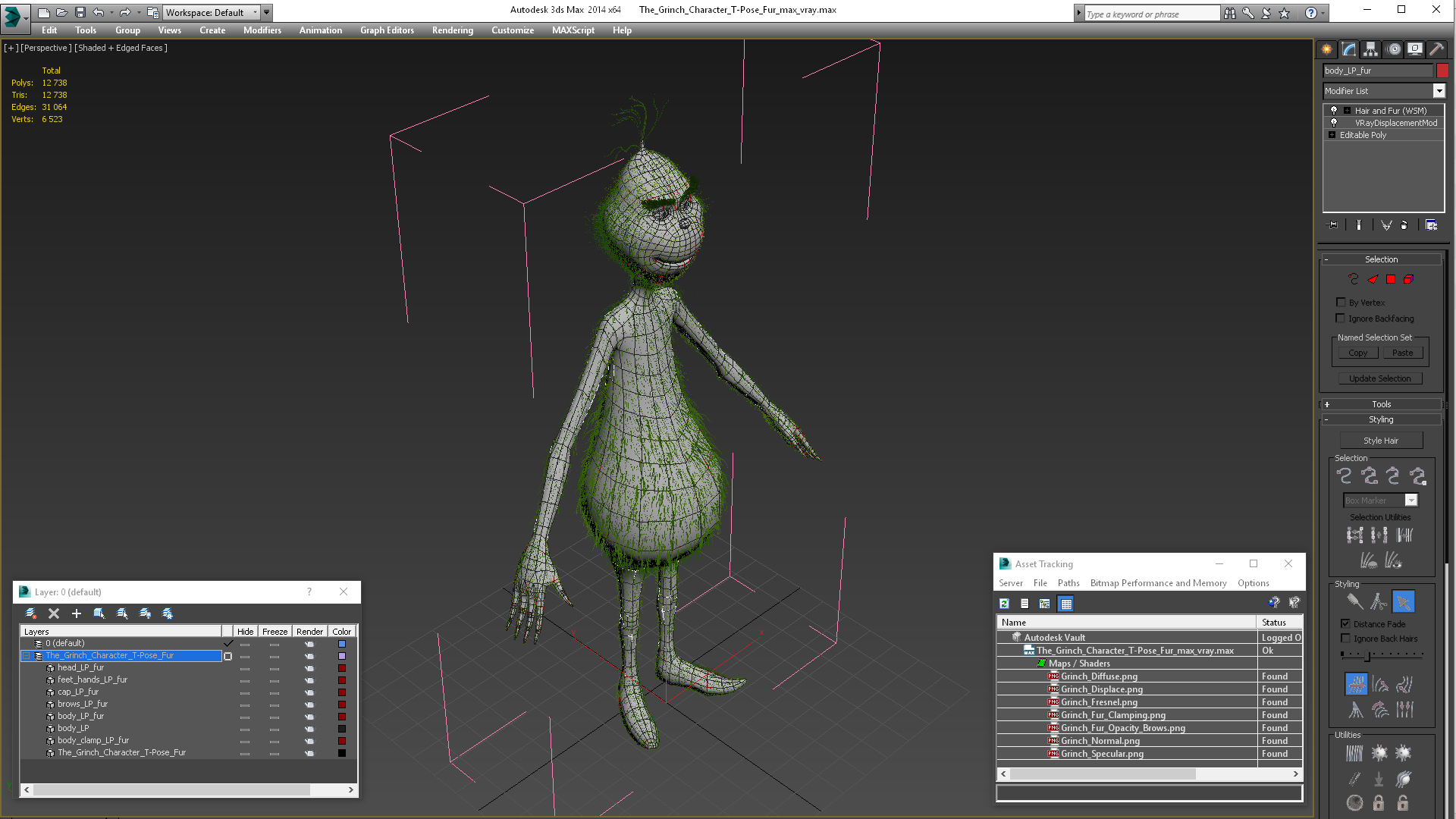Viewport: 1456px width, 819px height.
Task: Click Add Selected Objects plus icon
Action: [x=76, y=613]
